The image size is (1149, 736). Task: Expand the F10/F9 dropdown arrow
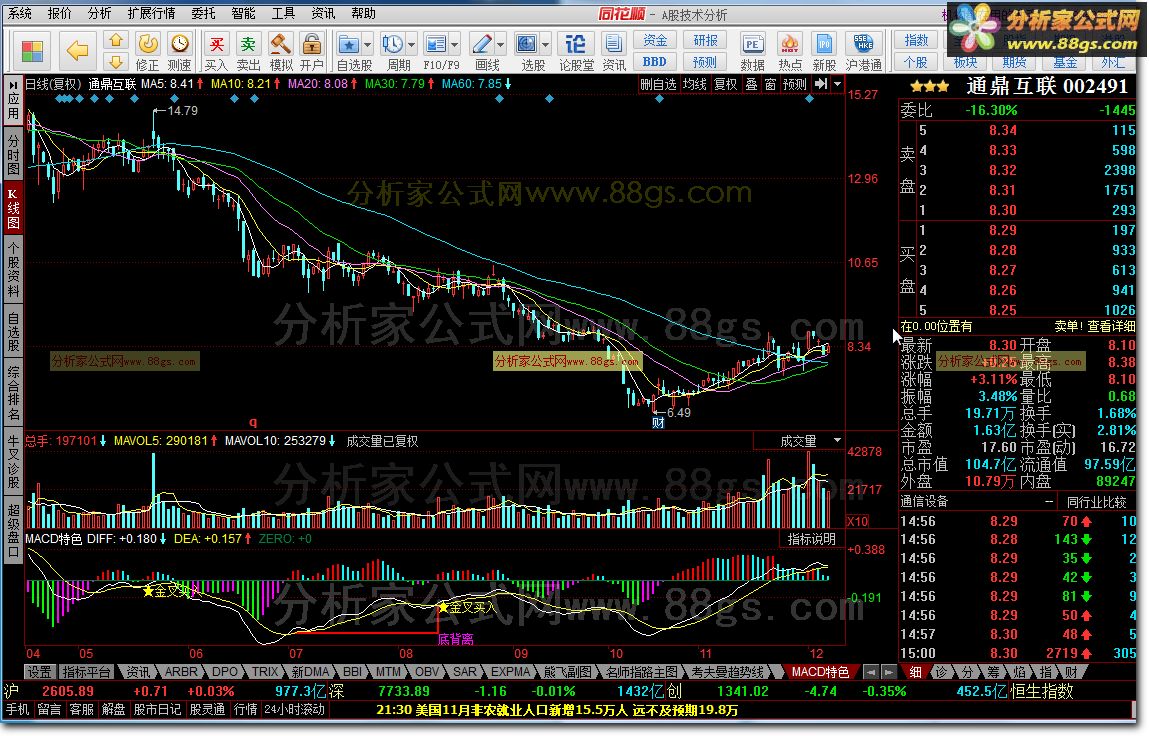point(454,45)
